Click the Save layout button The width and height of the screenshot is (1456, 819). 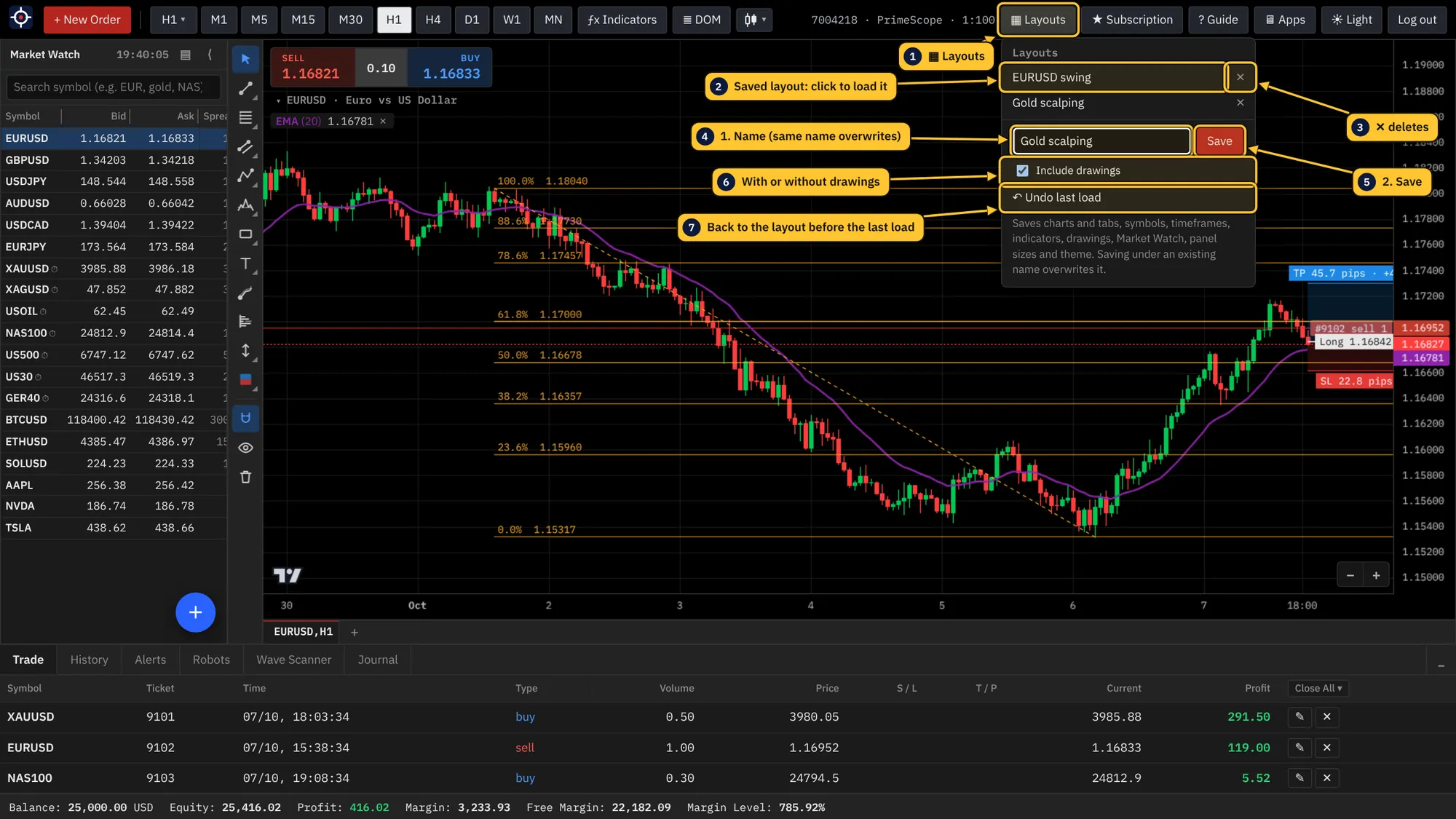[1219, 141]
